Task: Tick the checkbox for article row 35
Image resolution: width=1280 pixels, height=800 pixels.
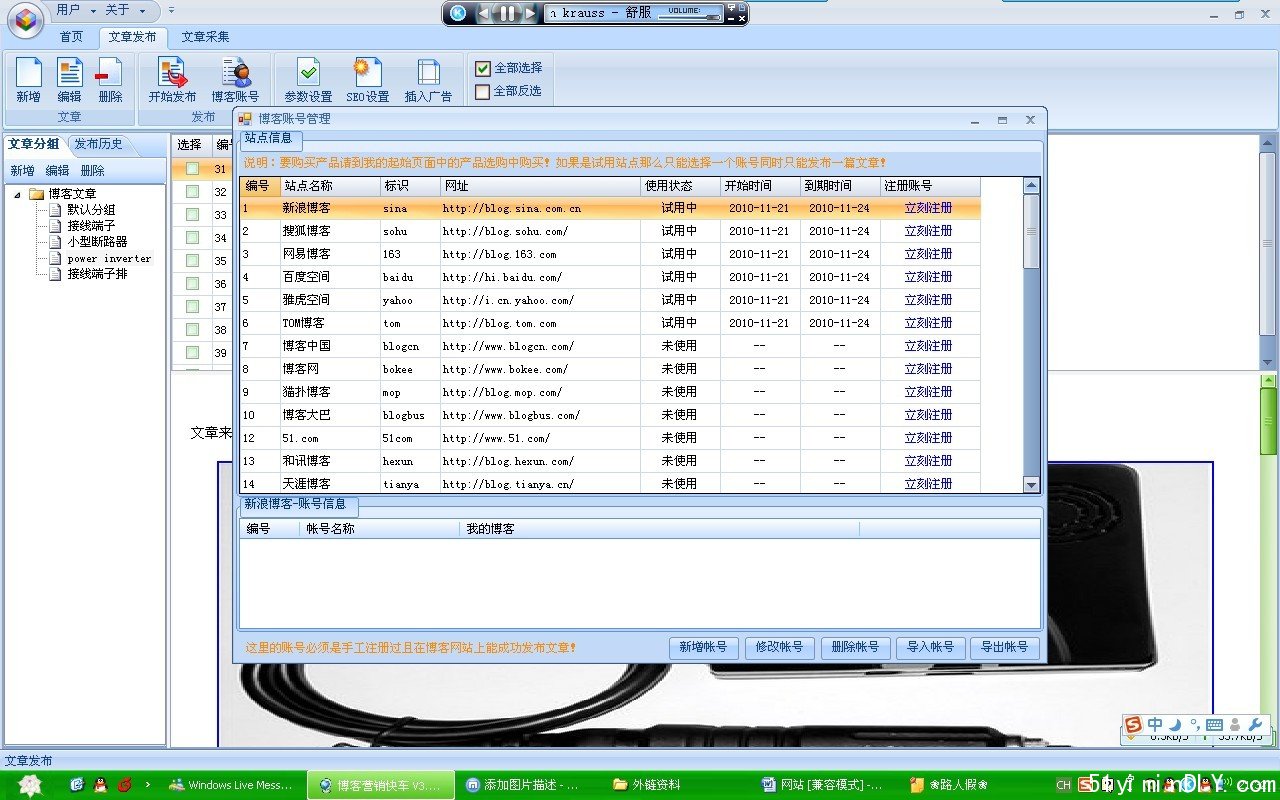Action: [x=192, y=261]
